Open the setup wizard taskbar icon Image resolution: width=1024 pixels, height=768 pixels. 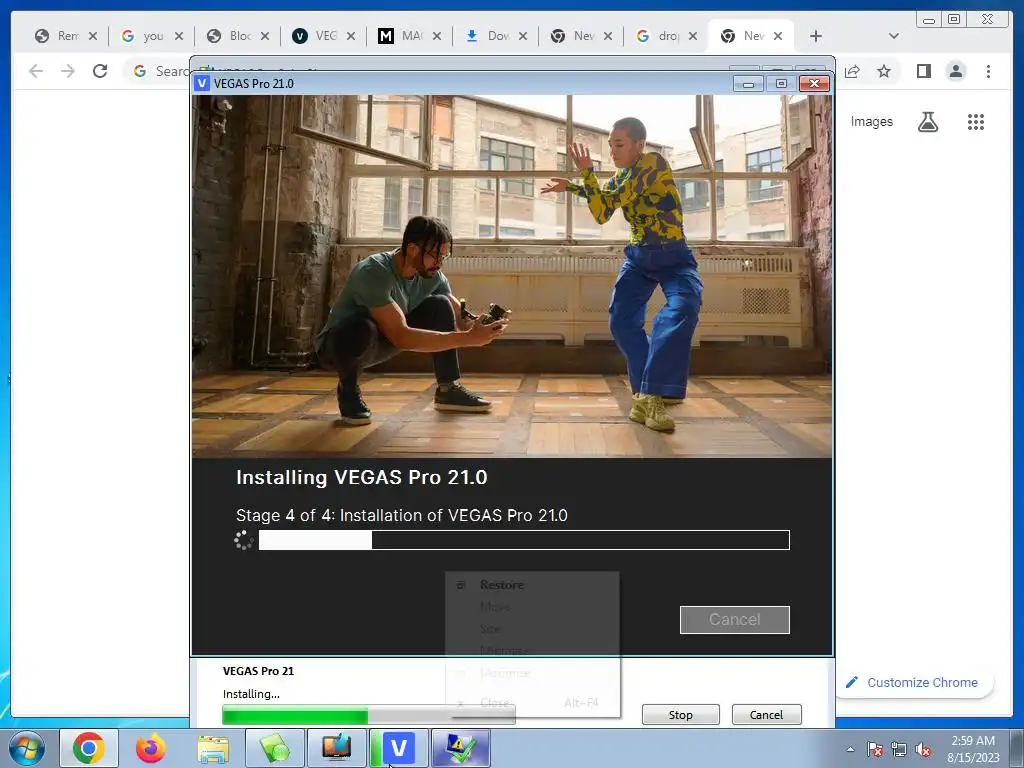tap(460, 748)
